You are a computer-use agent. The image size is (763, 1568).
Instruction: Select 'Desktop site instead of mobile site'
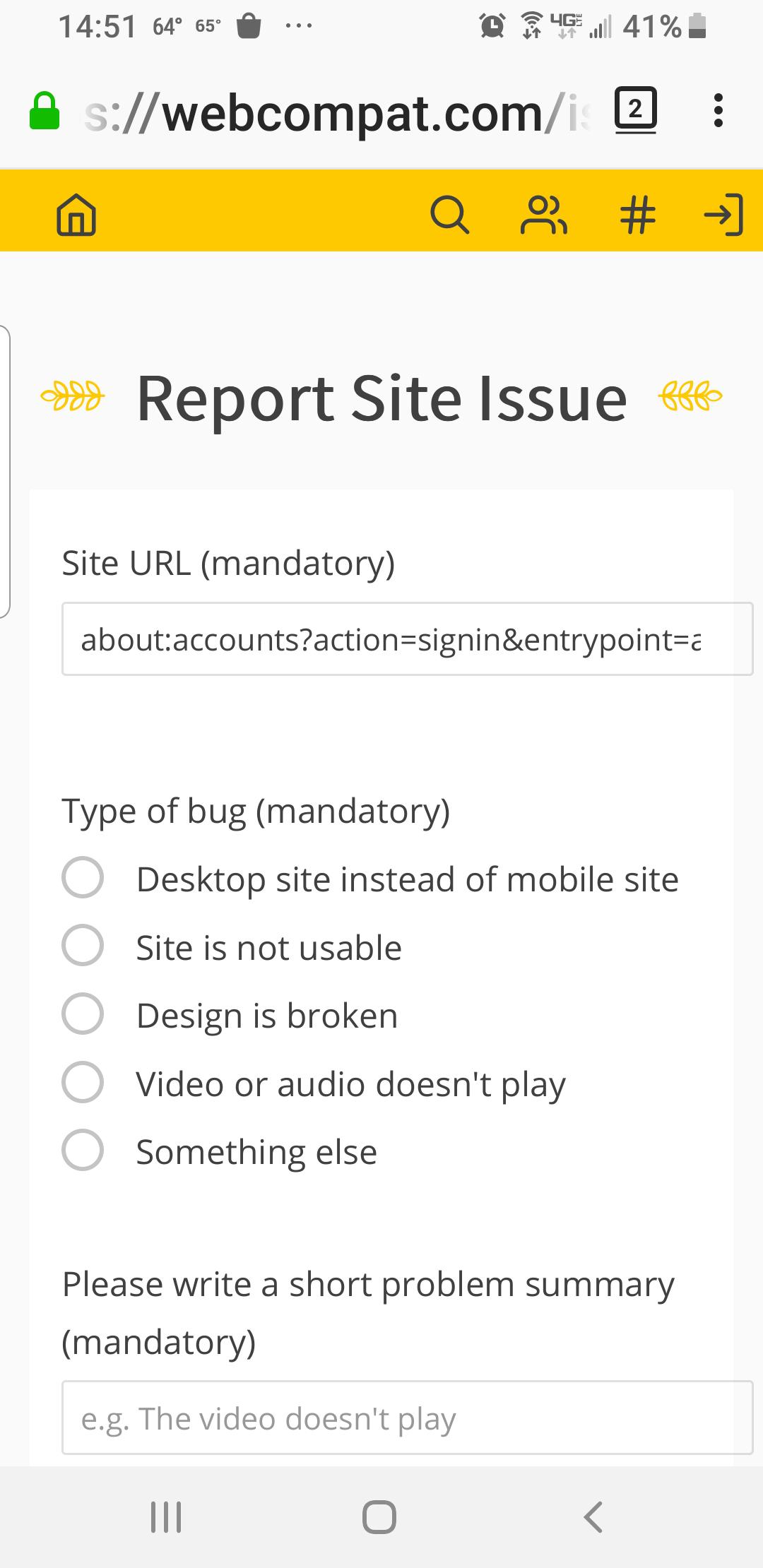click(x=83, y=878)
